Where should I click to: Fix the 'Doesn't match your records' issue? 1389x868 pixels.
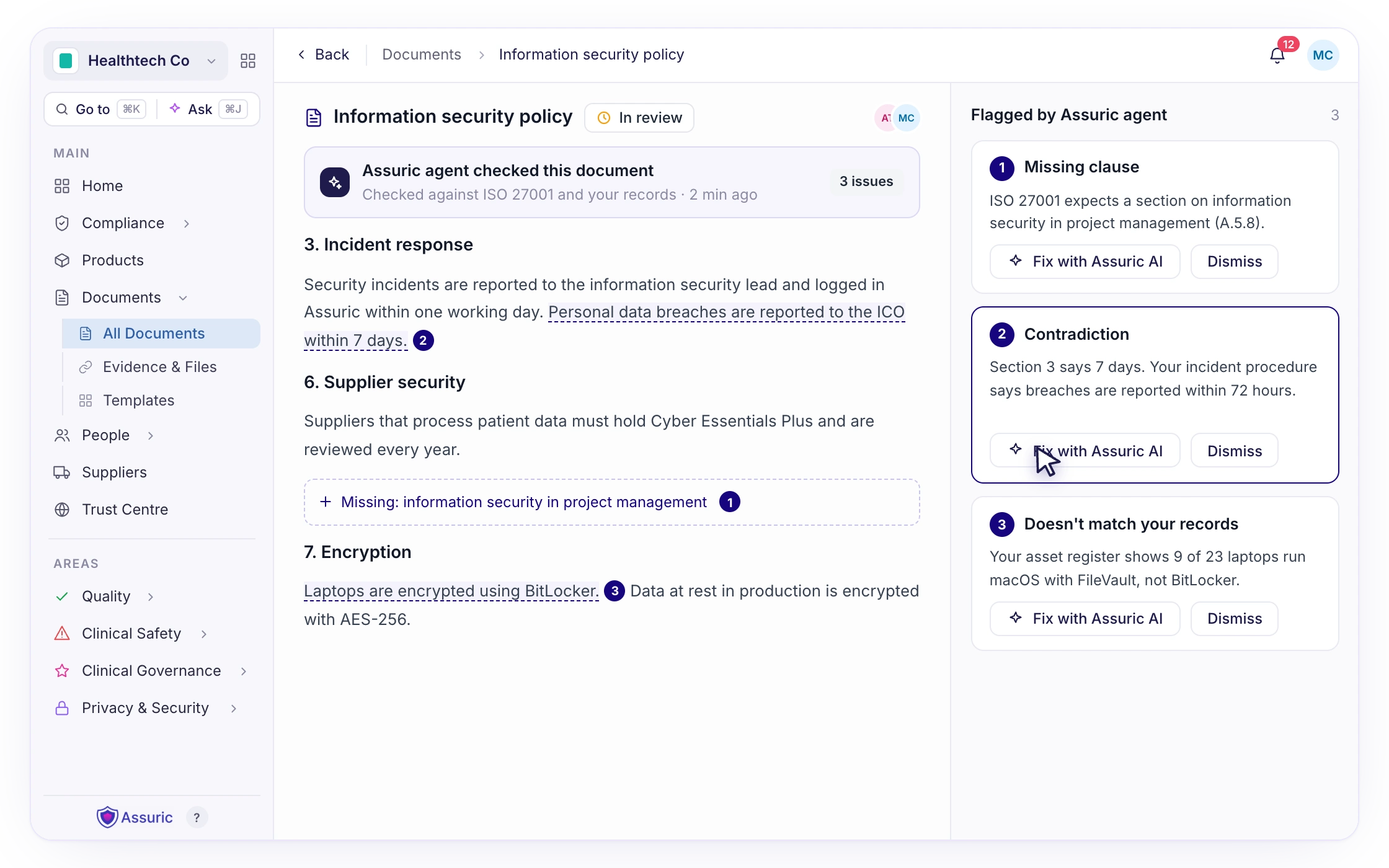[x=1085, y=619]
